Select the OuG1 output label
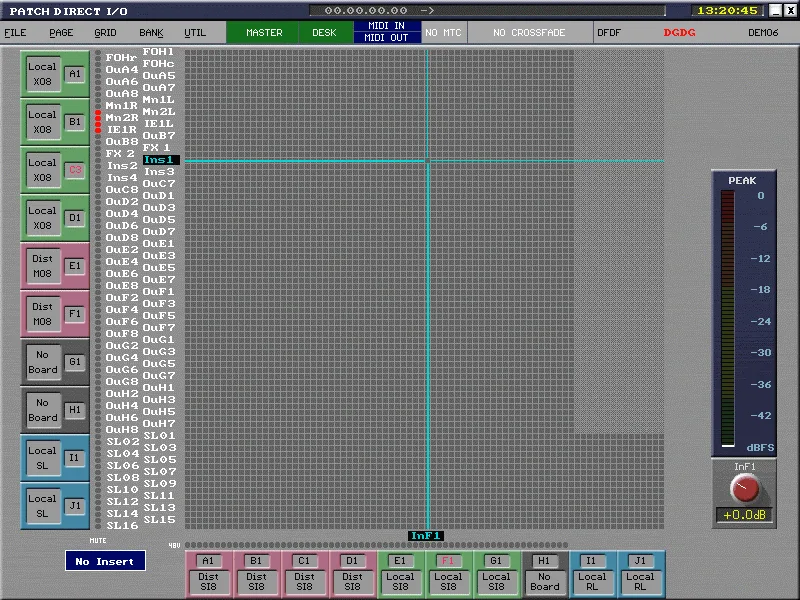 pyautogui.click(x=159, y=339)
